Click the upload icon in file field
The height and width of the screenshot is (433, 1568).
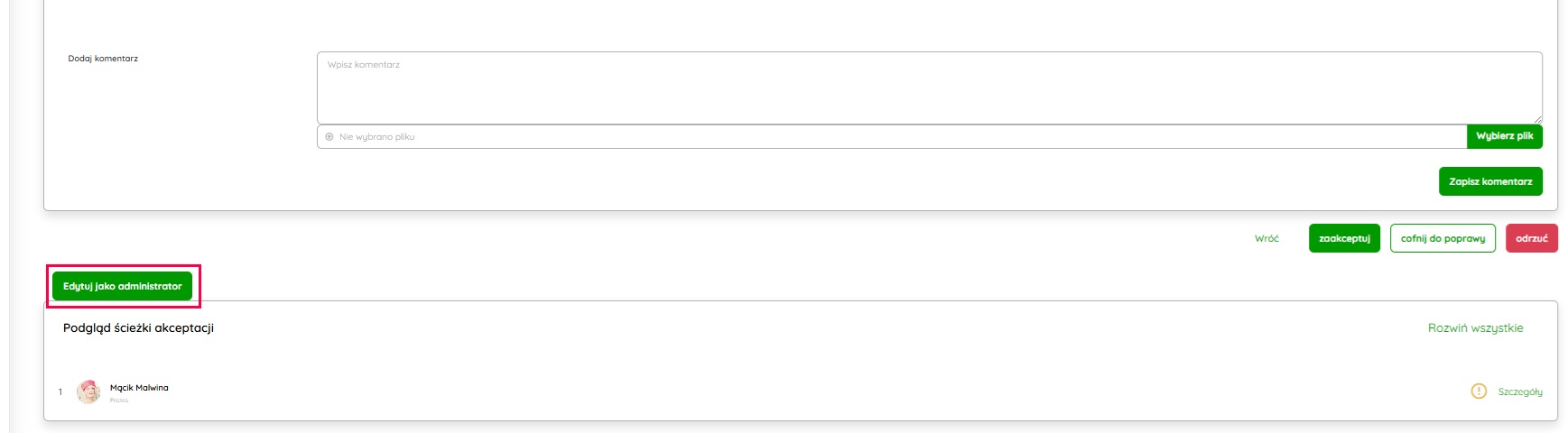(329, 137)
